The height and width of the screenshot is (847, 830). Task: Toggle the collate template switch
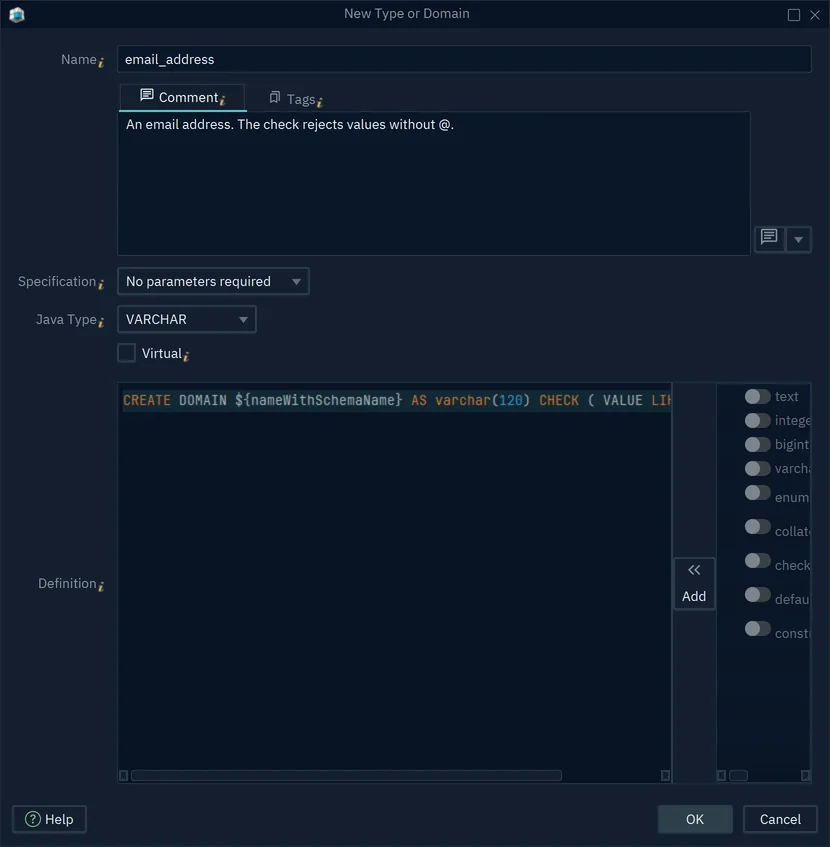pos(757,527)
